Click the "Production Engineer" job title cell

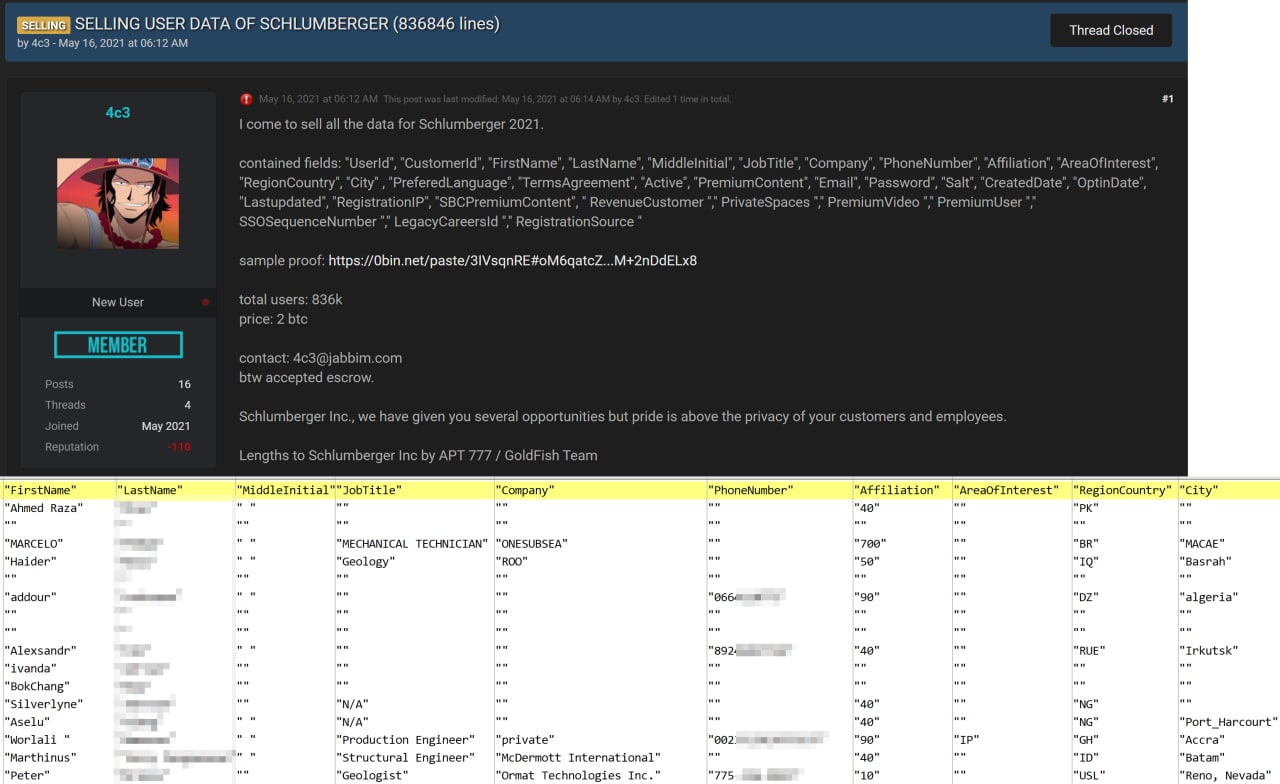406,740
